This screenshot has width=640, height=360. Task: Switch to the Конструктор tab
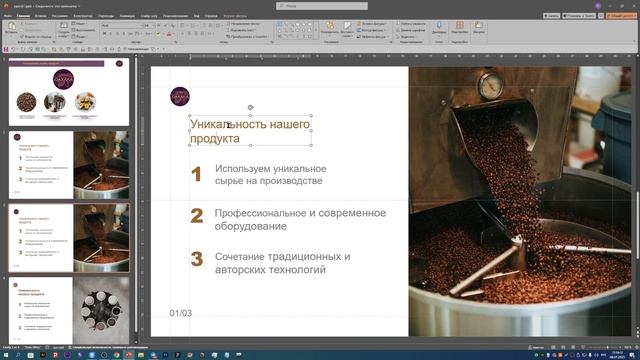83,16
